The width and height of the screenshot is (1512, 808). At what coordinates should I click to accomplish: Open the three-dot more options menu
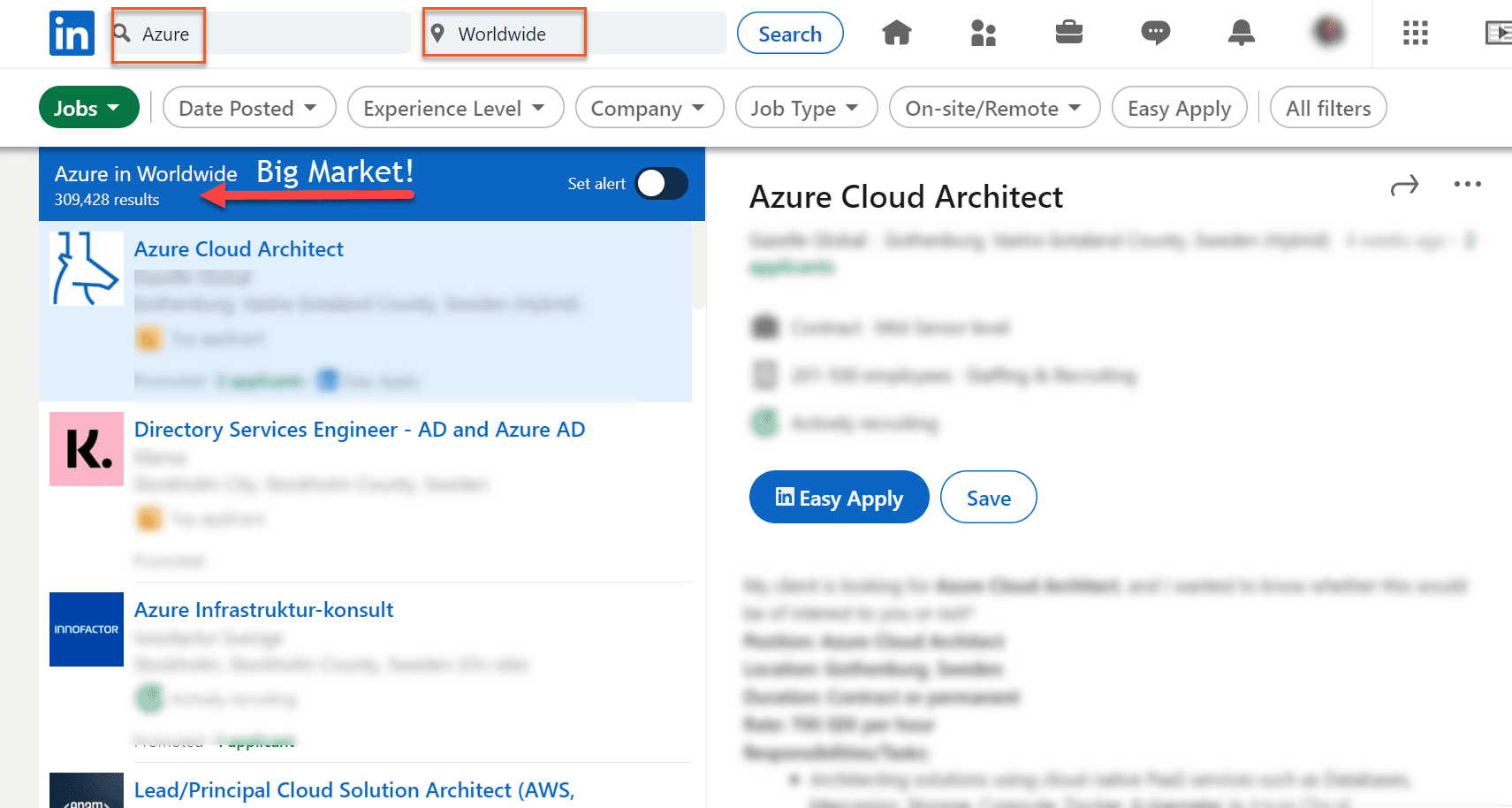(x=1467, y=184)
